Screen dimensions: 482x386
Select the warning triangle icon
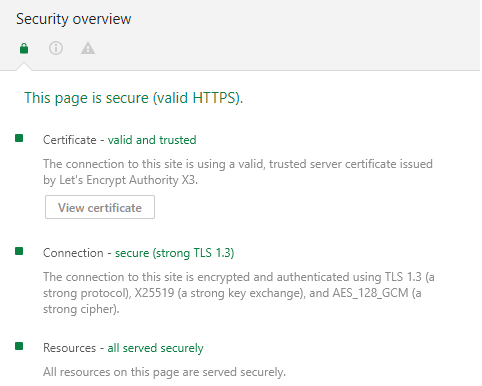pyautogui.click(x=88, y=48)
